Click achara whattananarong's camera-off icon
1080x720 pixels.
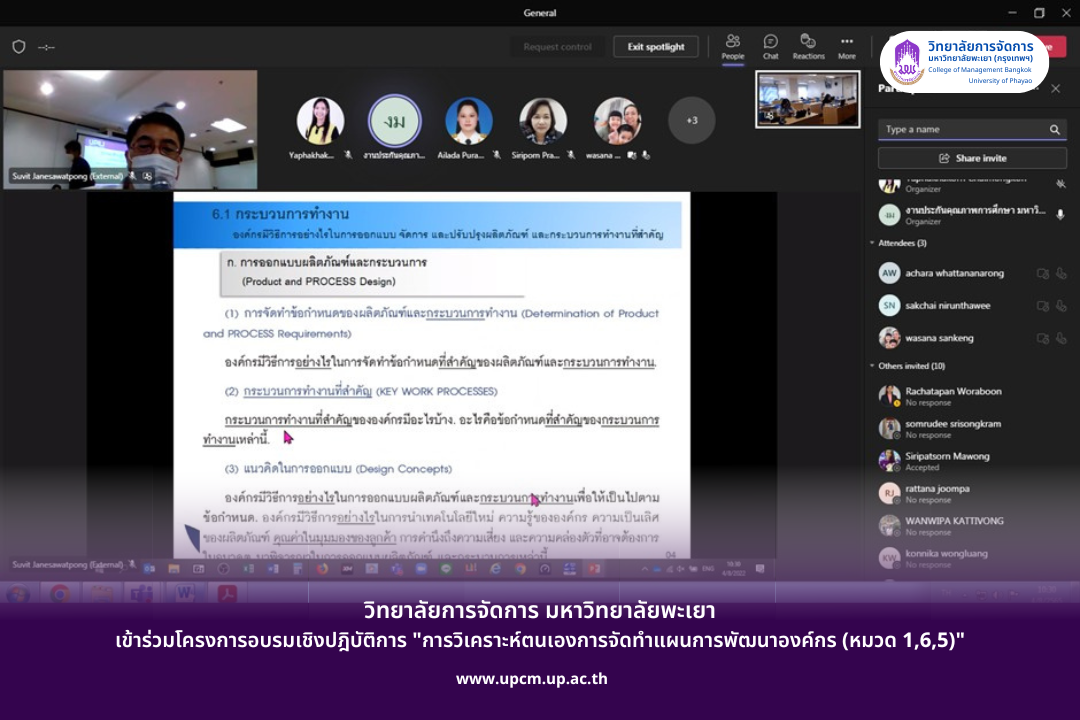coord(1043,274)
